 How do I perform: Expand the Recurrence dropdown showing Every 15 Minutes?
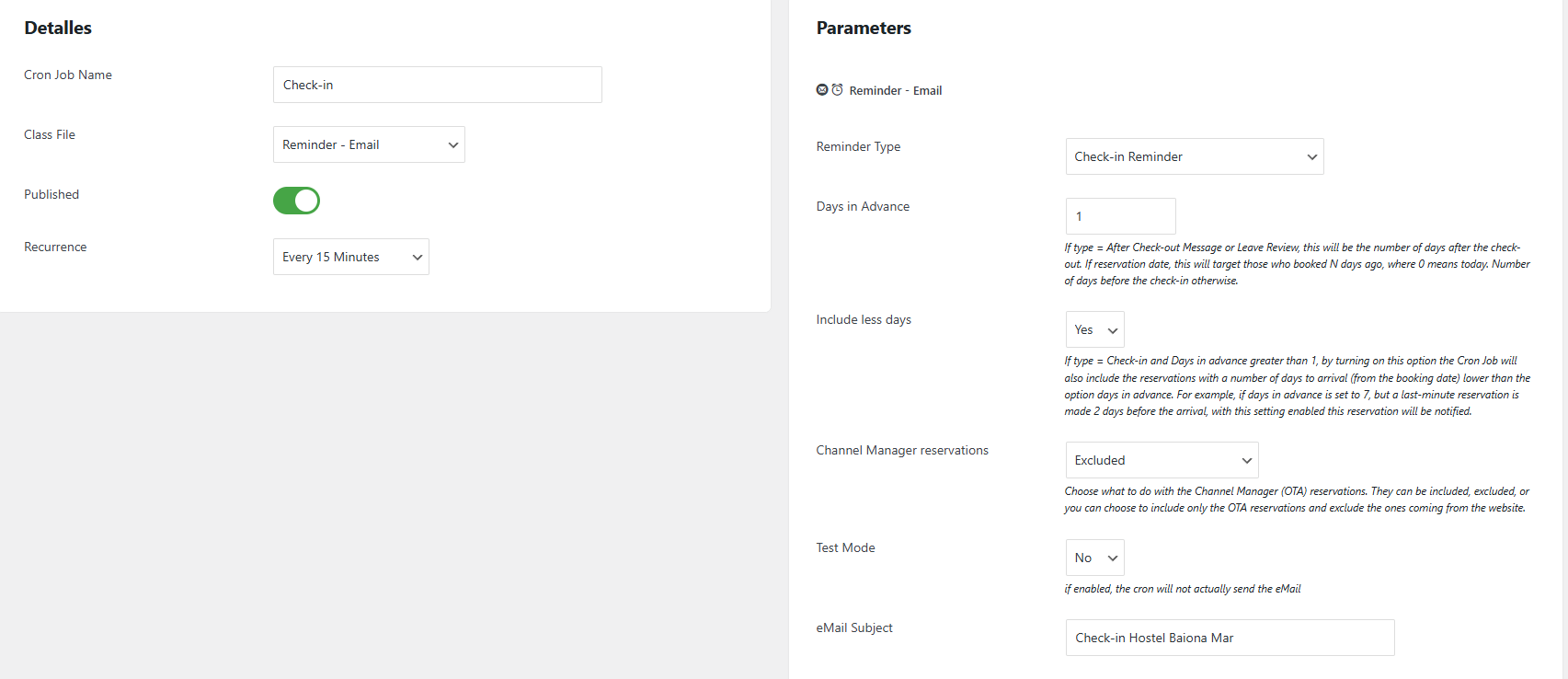tap(350, 257)
